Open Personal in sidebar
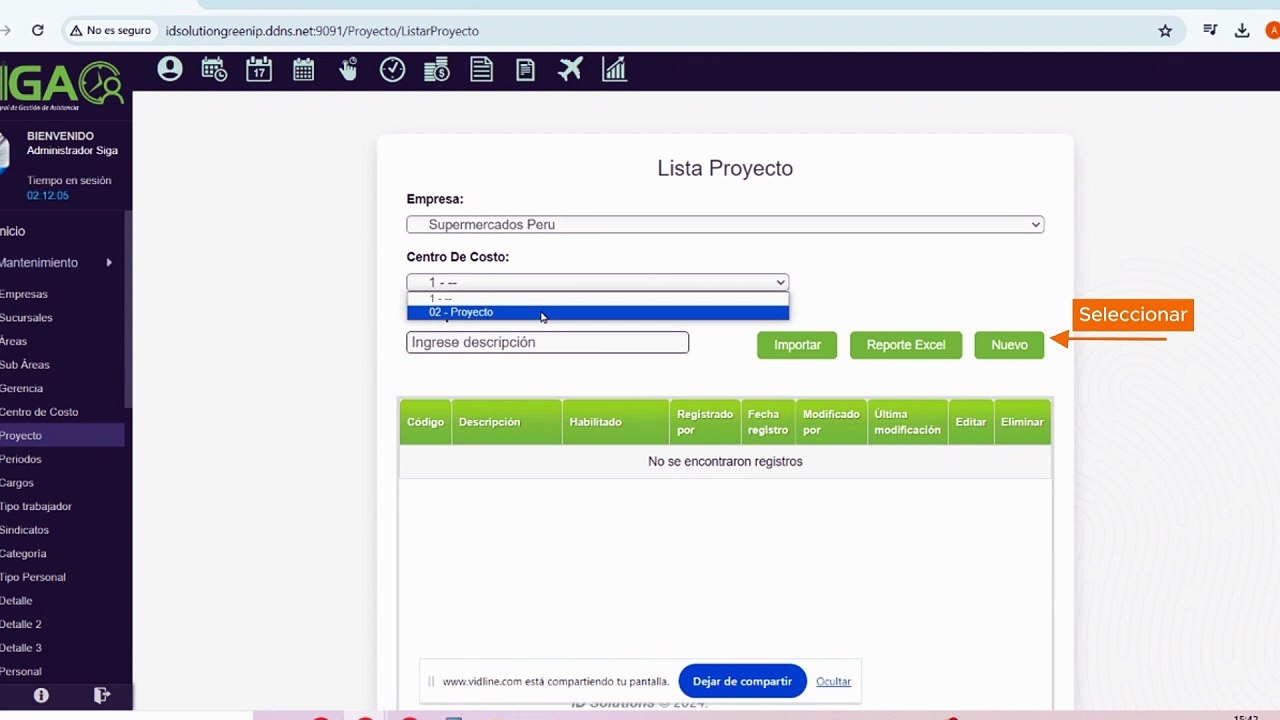 point(21,672)
